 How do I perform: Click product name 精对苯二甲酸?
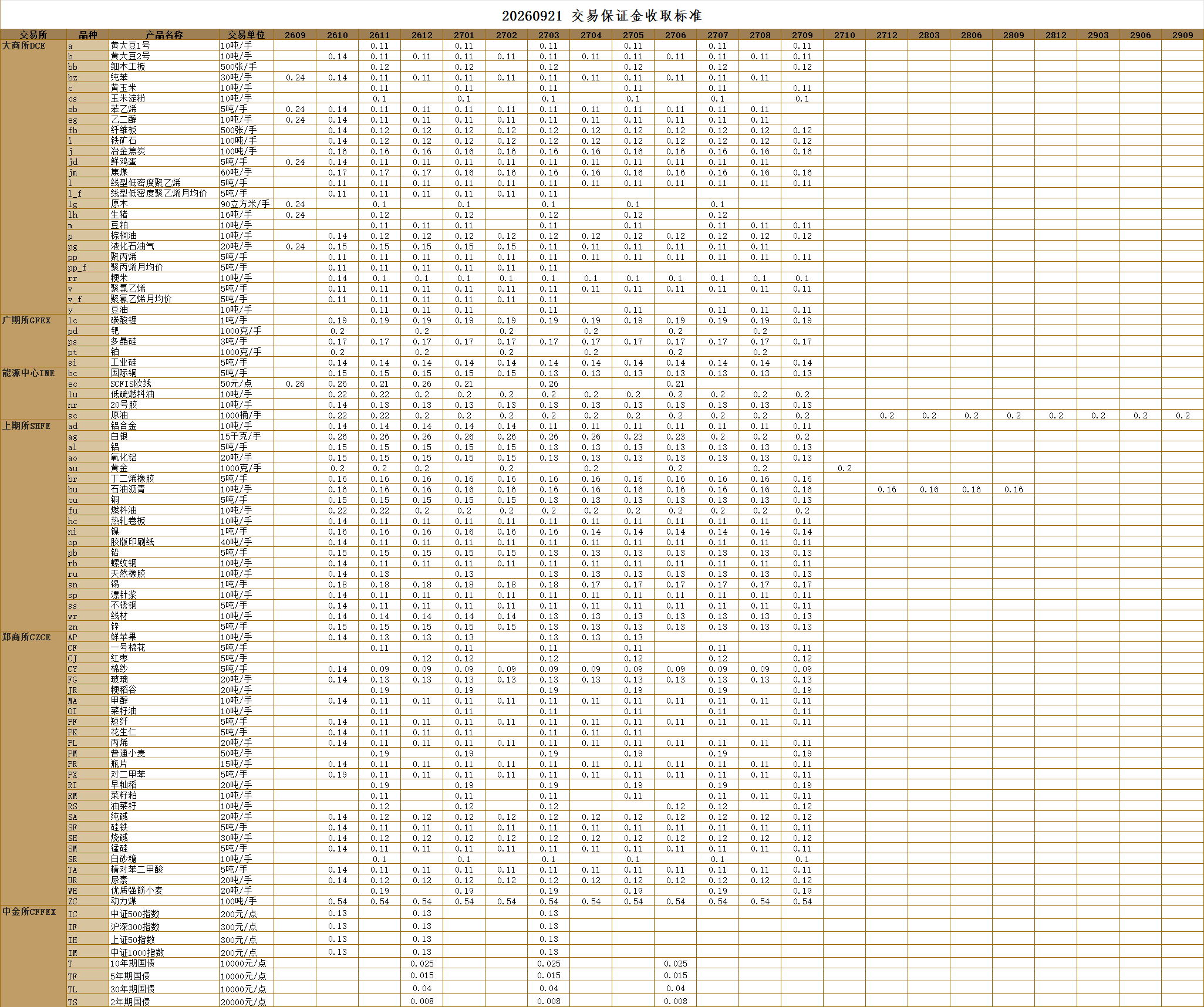(137, 870)
